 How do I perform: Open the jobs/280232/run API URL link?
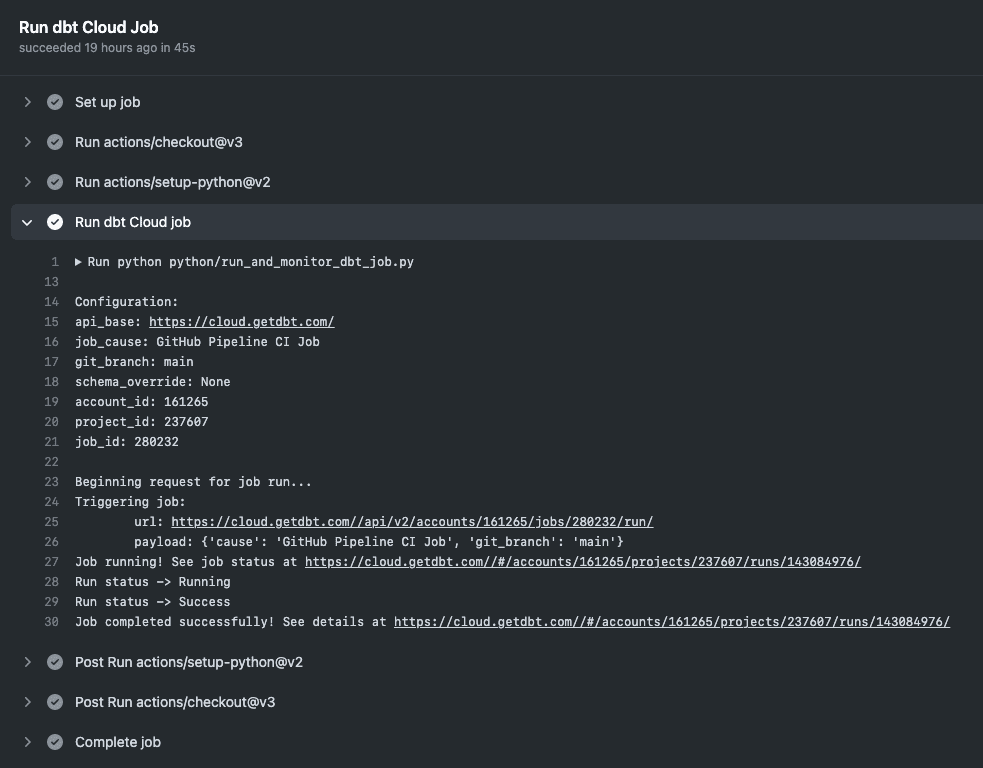(412, 522)
